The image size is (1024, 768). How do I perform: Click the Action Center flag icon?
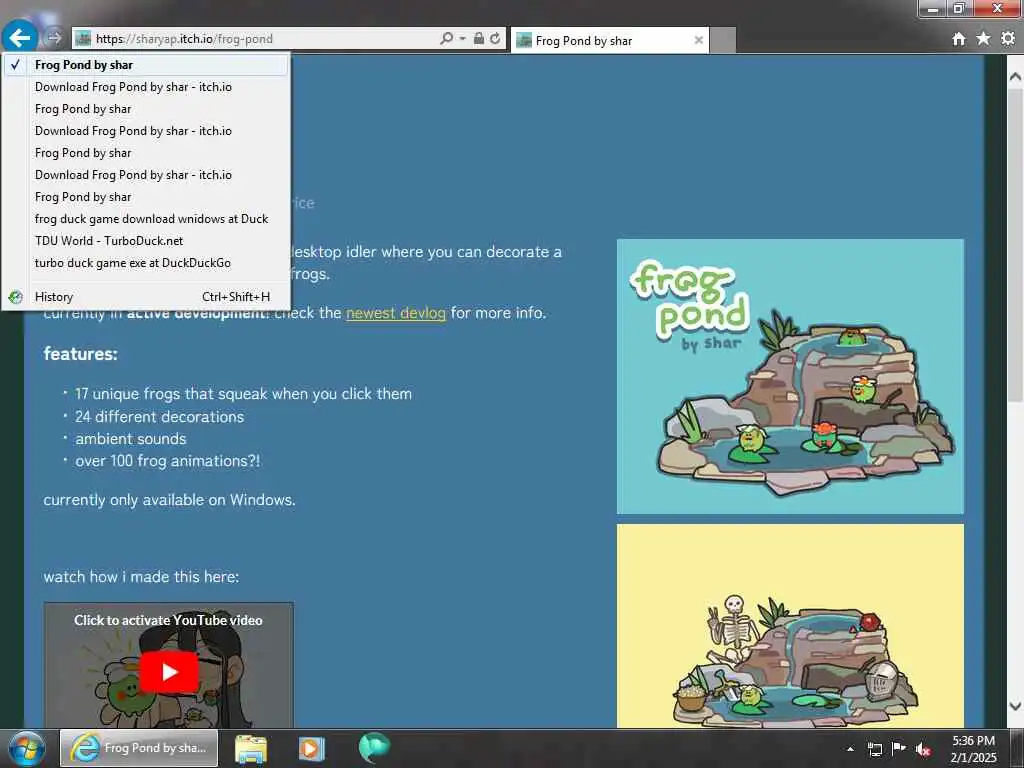click(899, 748)
